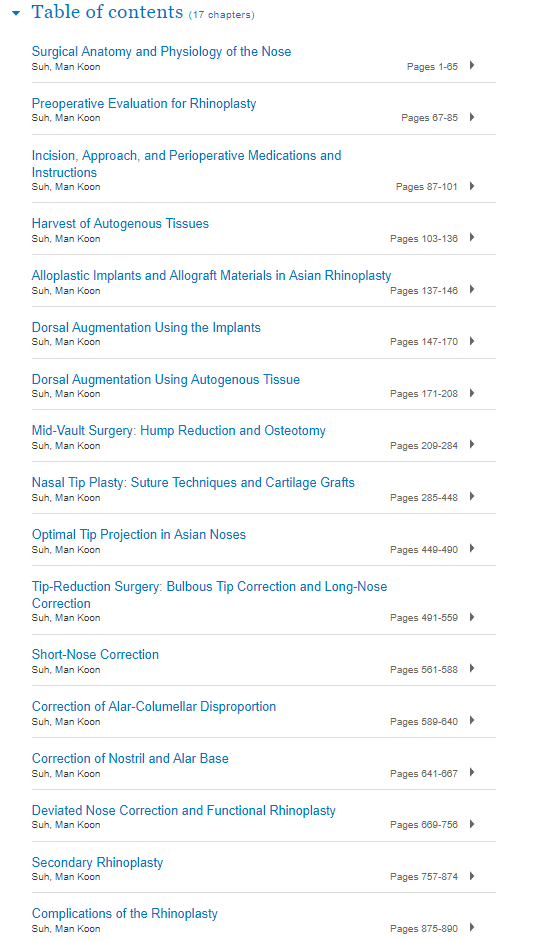Viewport: 551px width, 941px height.
Task: Expand arrow for Short-Nose Correction chapter
Action: (472, 669)
